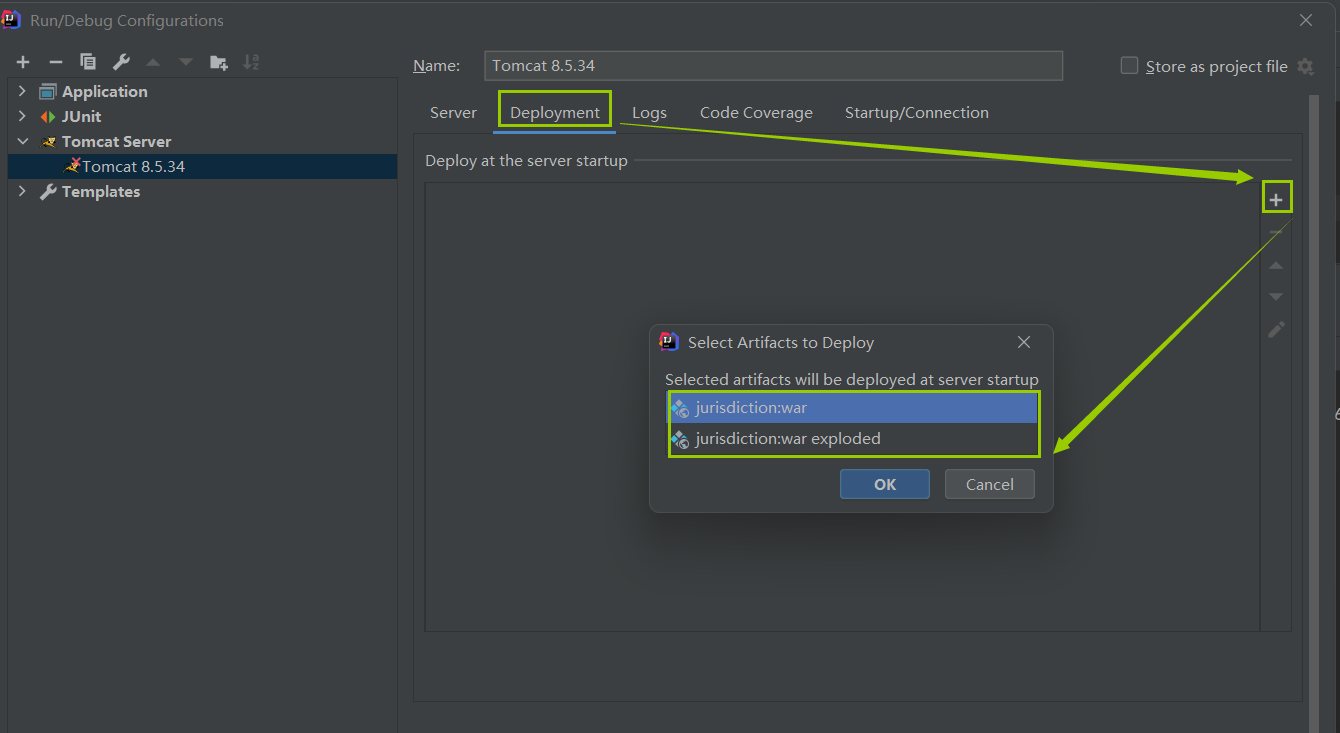The height and width of the screenshot is (733, 1340).
Task: Select the jurisdiction:war artifact
Action: click(854, 408)
